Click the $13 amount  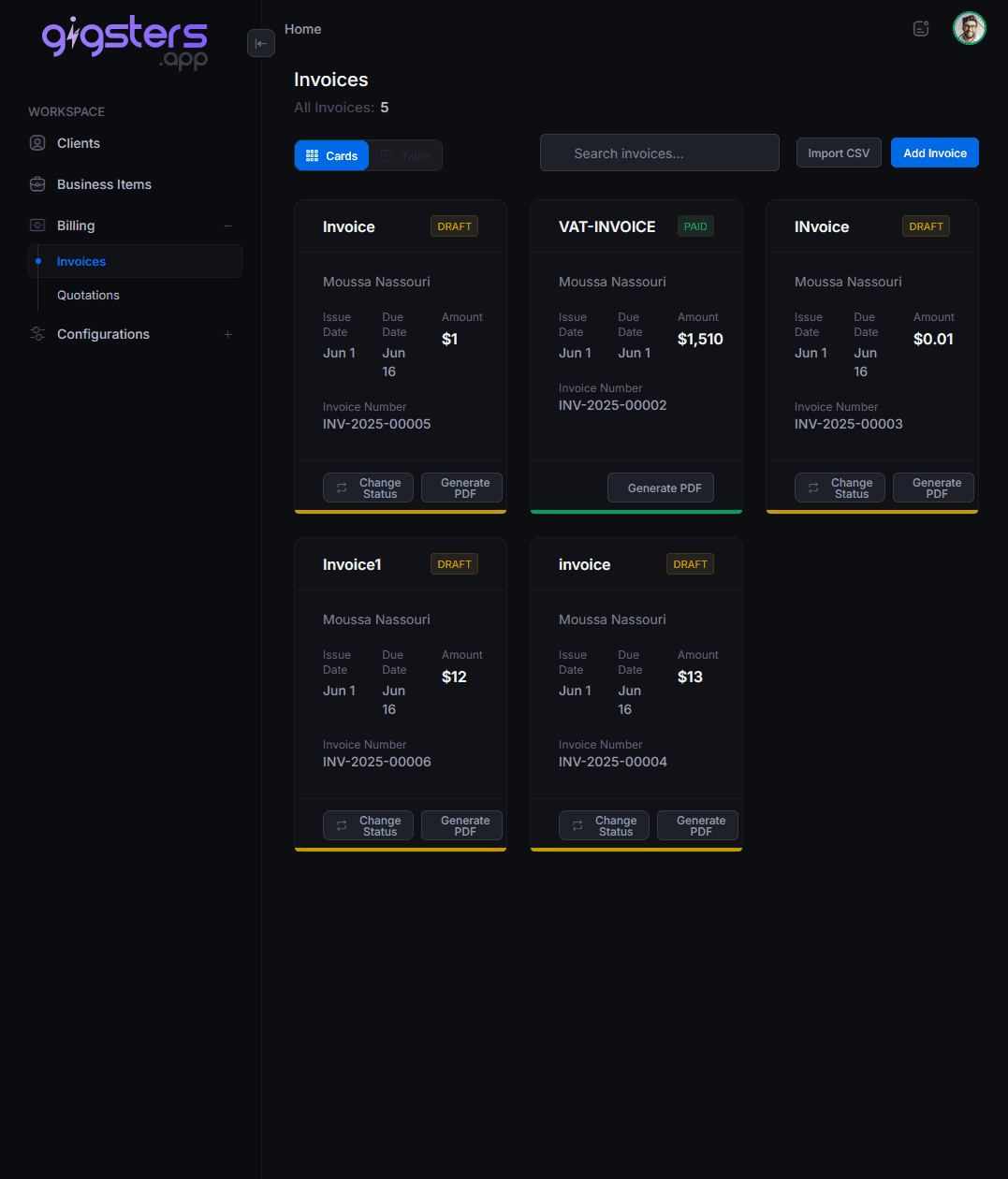click(690, 677)
